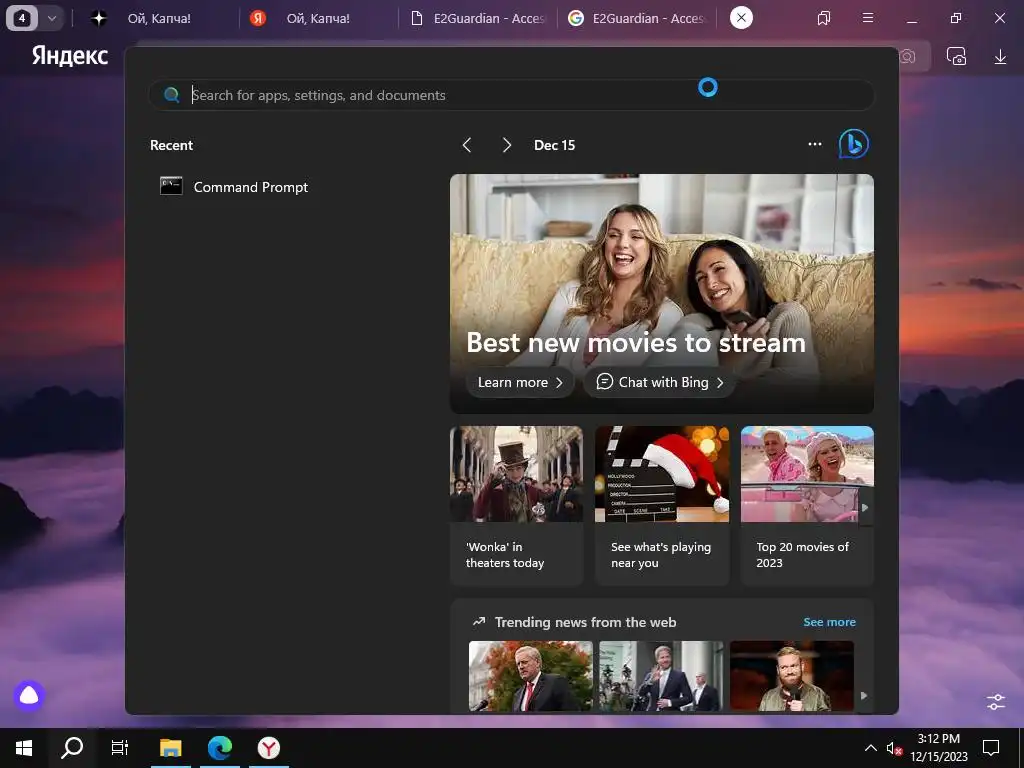This screenshot has width=1024, height=768.
Task: Advance trending news with the small arrow
Action: (864, 696)
